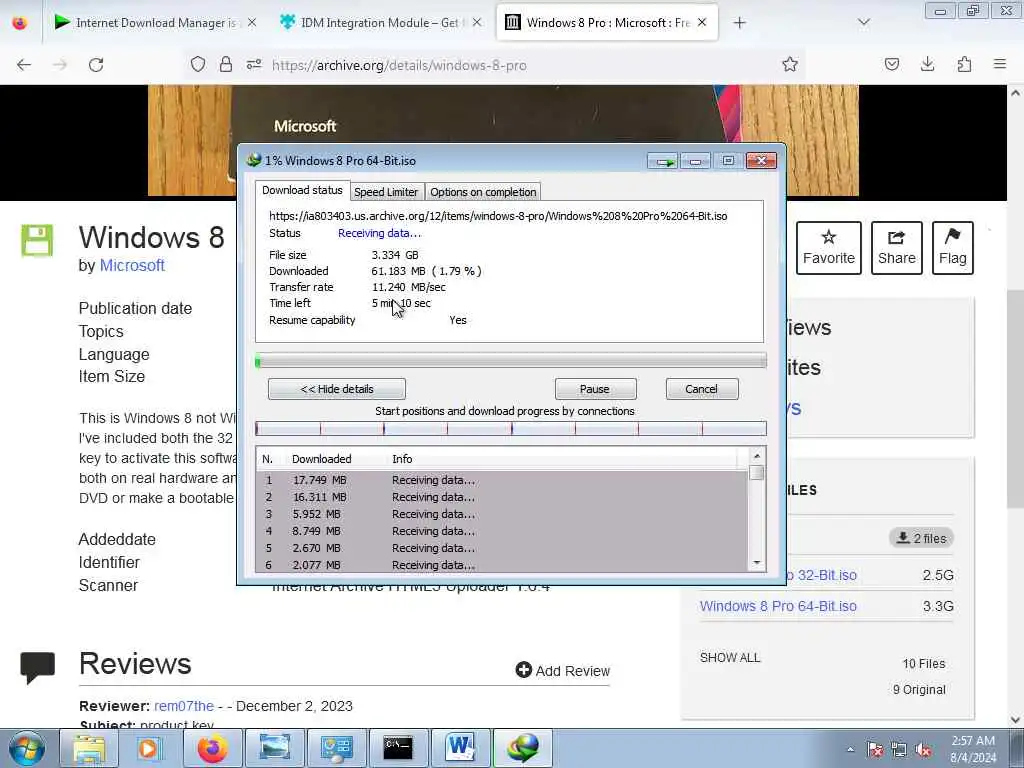The width and height of the screenshot is (1024, 768).
Task: Click the Favorite star button
Action: tap(829, 248)
